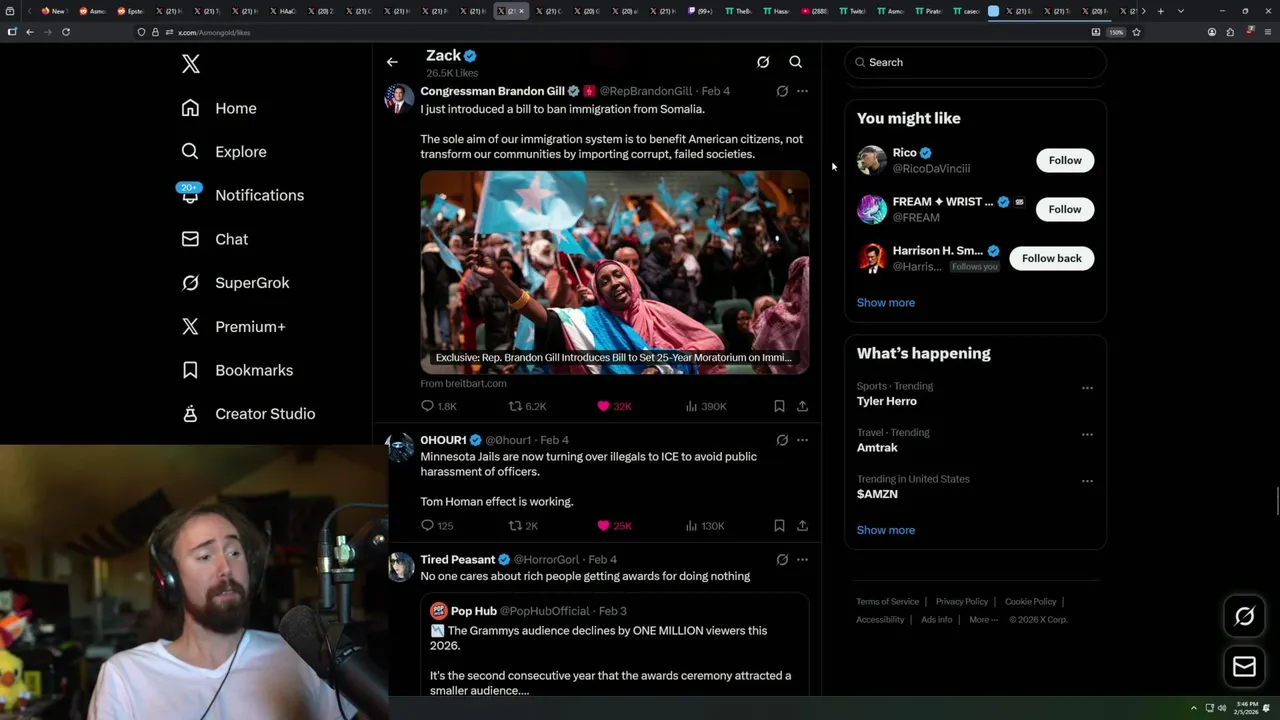This screenshot has height=720, width=1280.
Task: Open Tired Peasant profile name
Action: pos(458,560)
